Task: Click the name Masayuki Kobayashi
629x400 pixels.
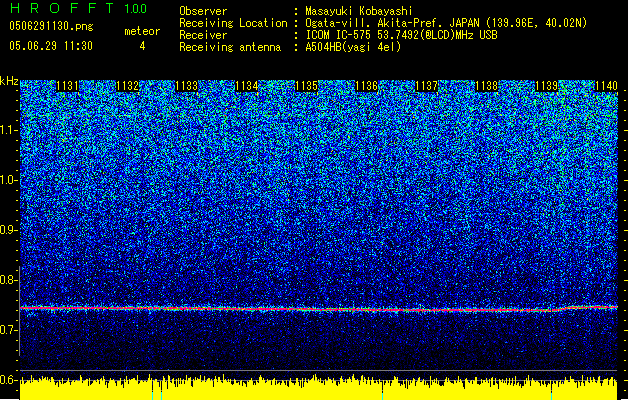Action: pyautogui.click(x=358, y=11)
